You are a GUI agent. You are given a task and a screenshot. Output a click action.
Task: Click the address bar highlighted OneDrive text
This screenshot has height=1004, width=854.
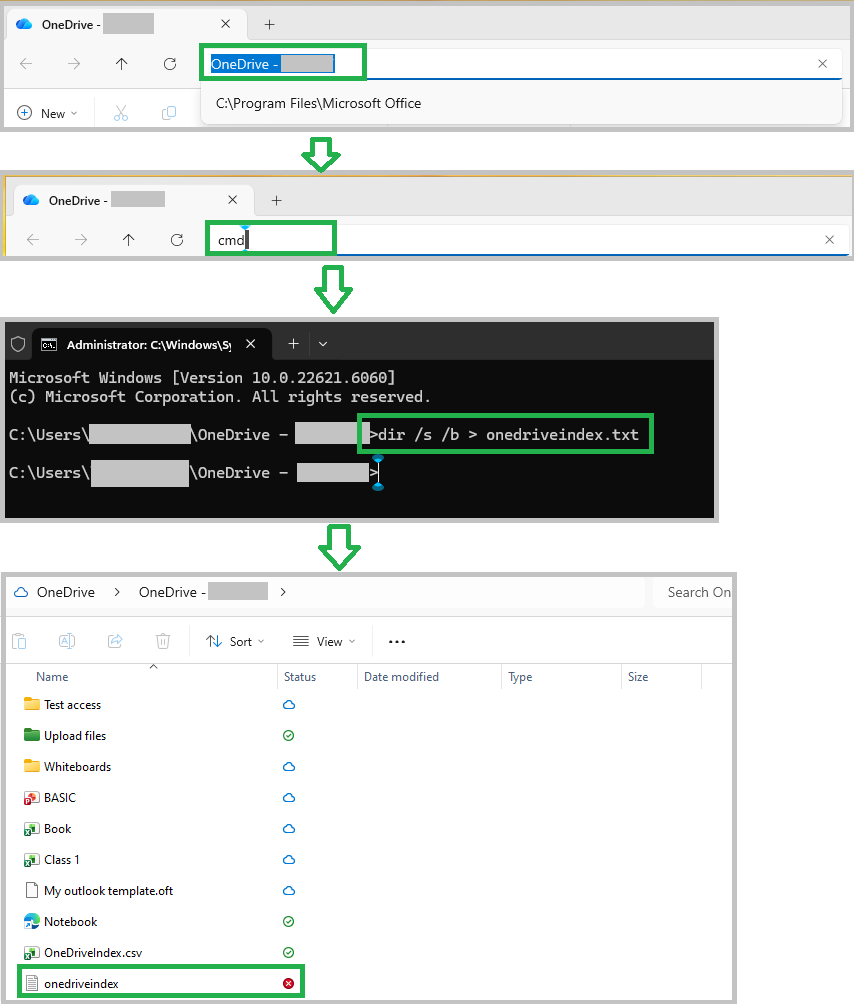point(273,63)
